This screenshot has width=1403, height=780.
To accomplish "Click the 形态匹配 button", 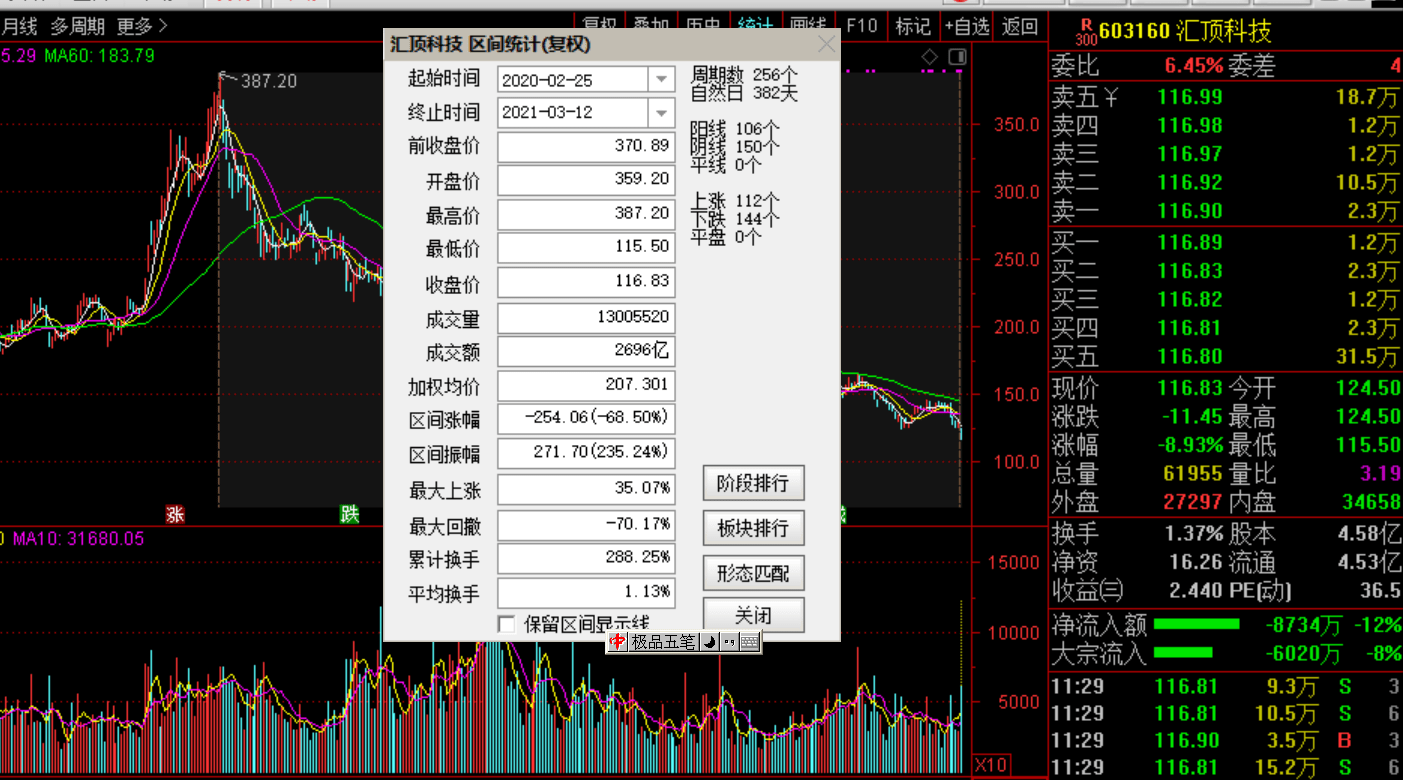I will pyautogui.click(x=754, y=573).
